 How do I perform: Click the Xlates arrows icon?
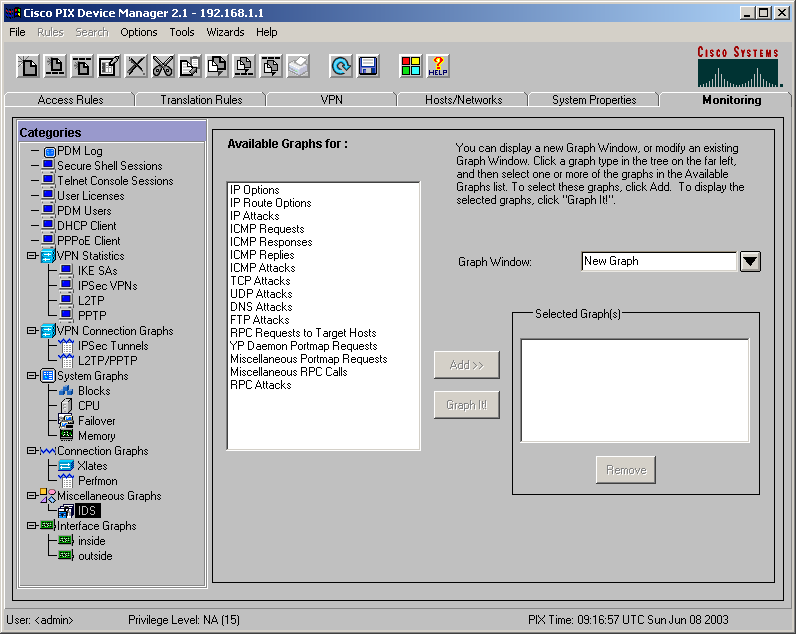(66, 465)
